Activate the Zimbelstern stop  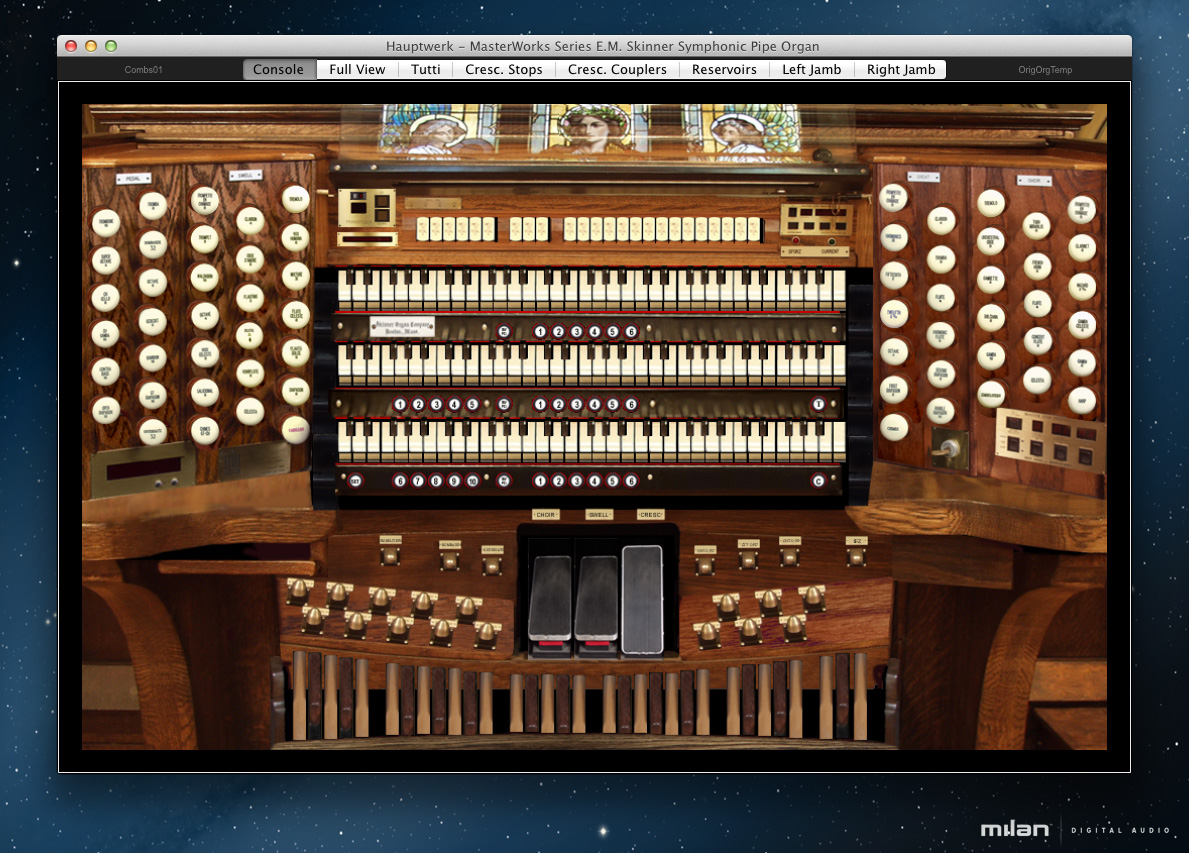pos(991,394)
